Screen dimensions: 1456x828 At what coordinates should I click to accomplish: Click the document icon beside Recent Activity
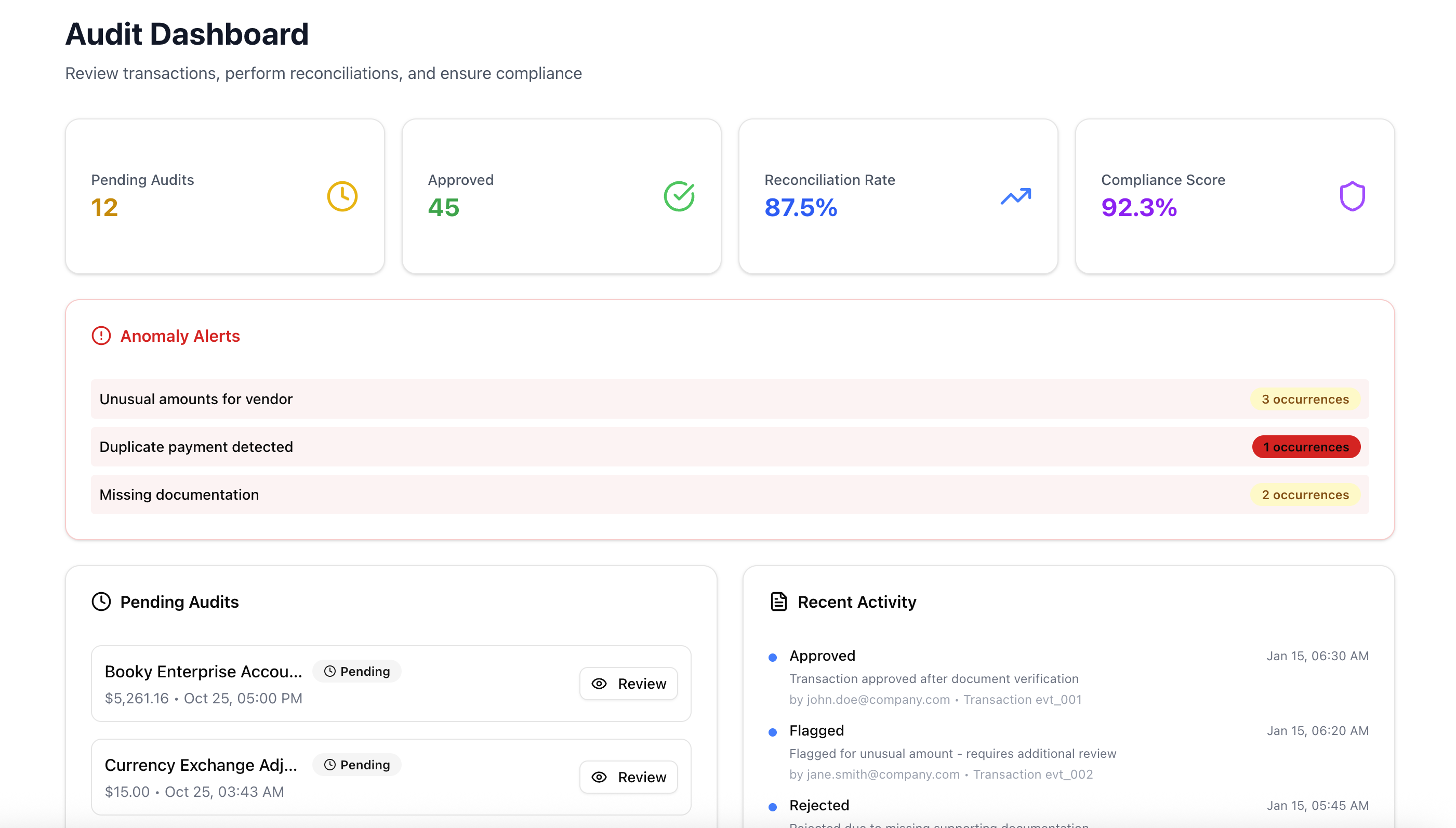(x=778, y=602)
